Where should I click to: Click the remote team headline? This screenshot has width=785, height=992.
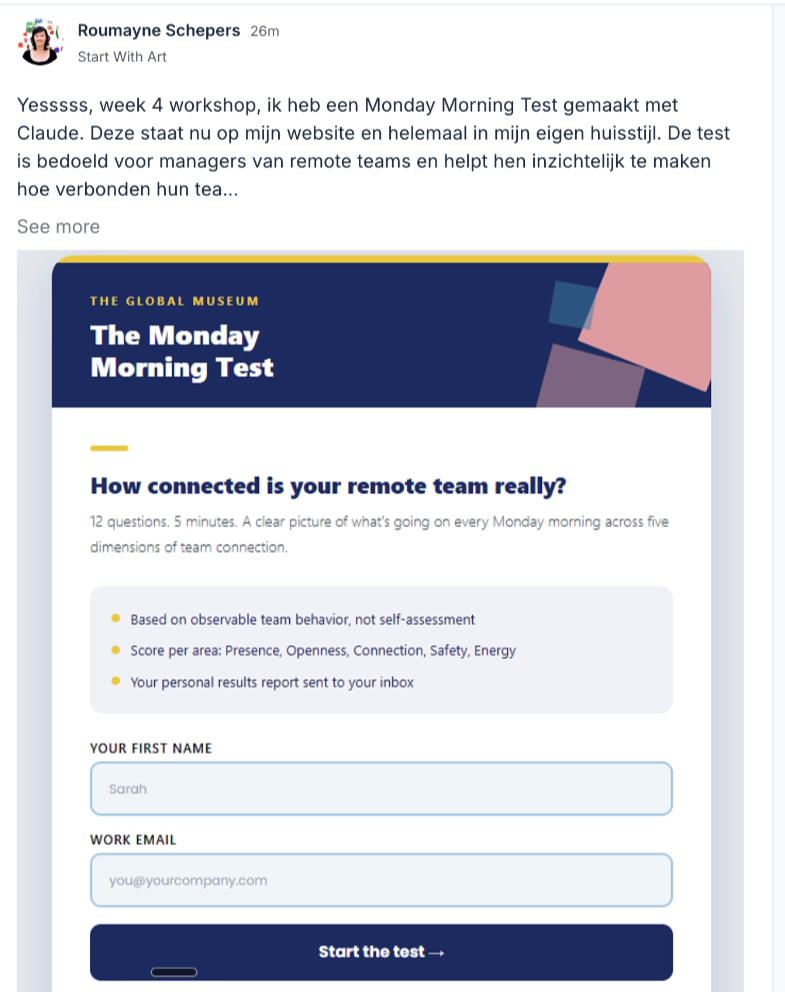[328, 486]
